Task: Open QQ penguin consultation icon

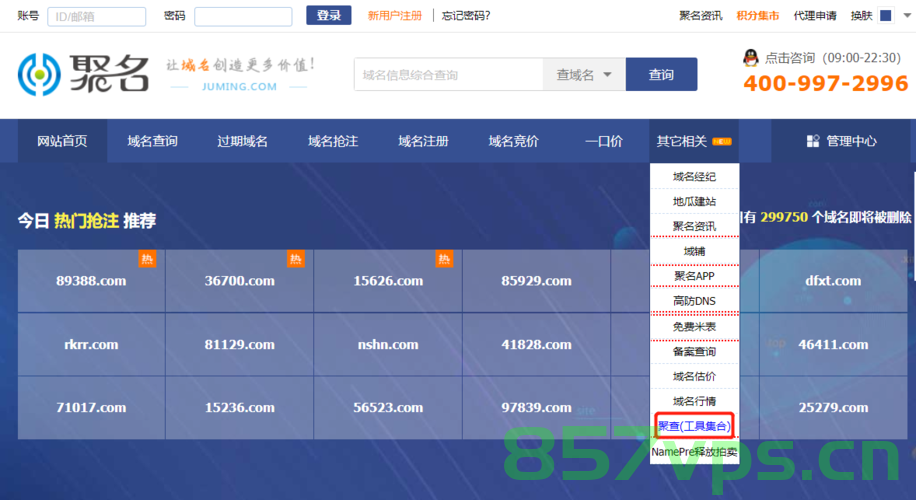Action: click(x=751, y=58)
